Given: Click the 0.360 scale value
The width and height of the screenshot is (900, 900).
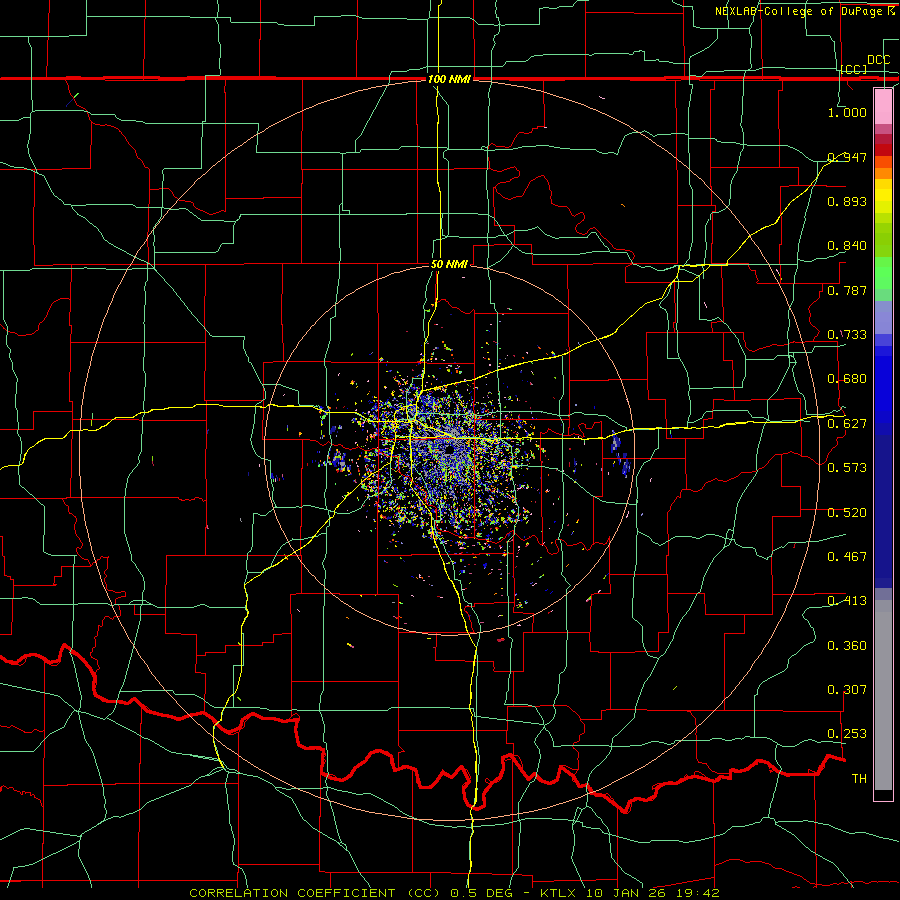Looking at the screenshot, I should pos(847,646).
